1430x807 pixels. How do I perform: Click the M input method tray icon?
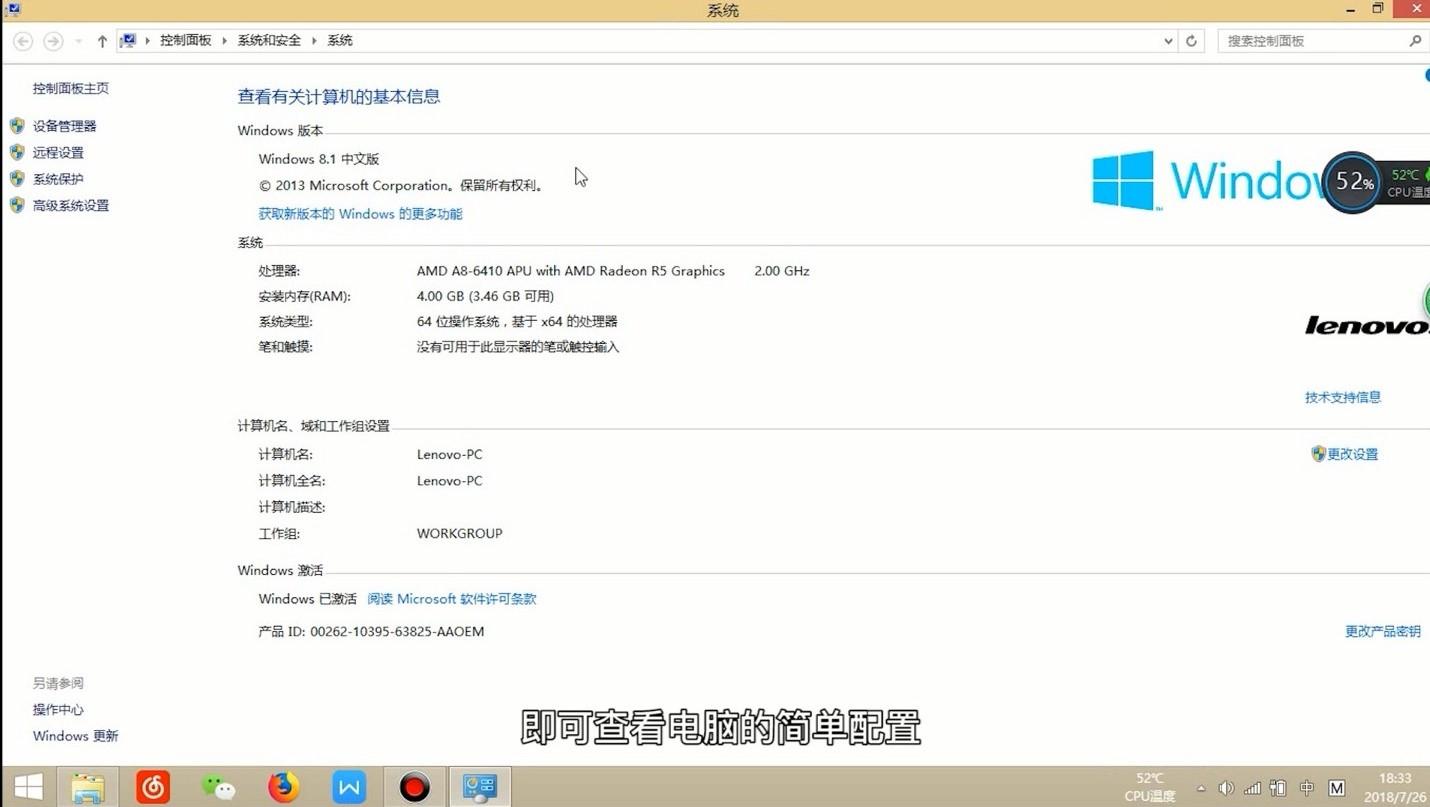click(x=1337, y=788)
